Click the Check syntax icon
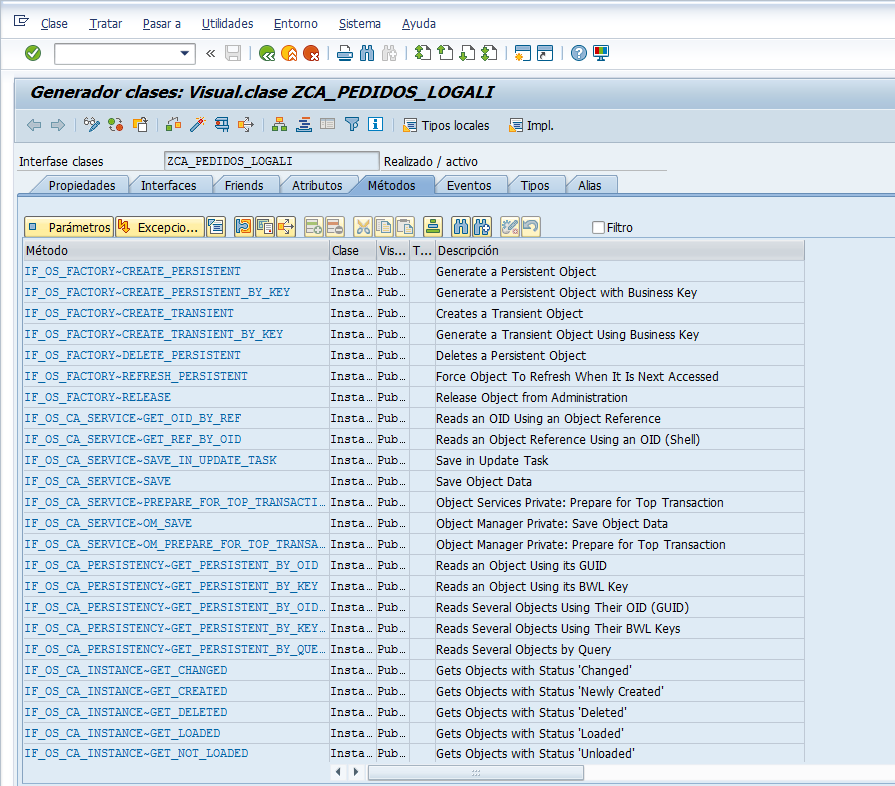The image size is (895, 786). pos(174,124)
